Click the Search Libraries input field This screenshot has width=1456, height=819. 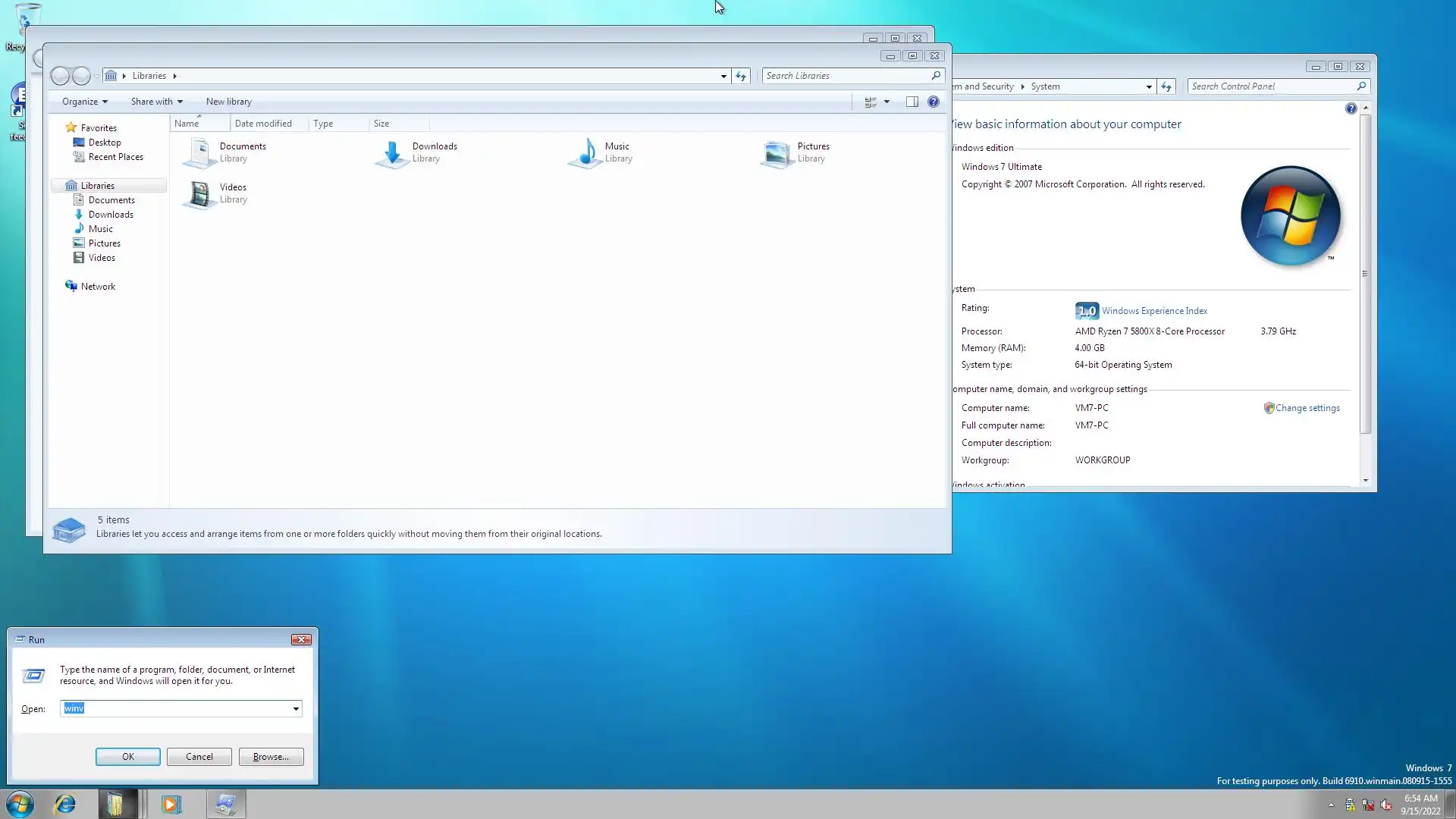click(846, 76)
